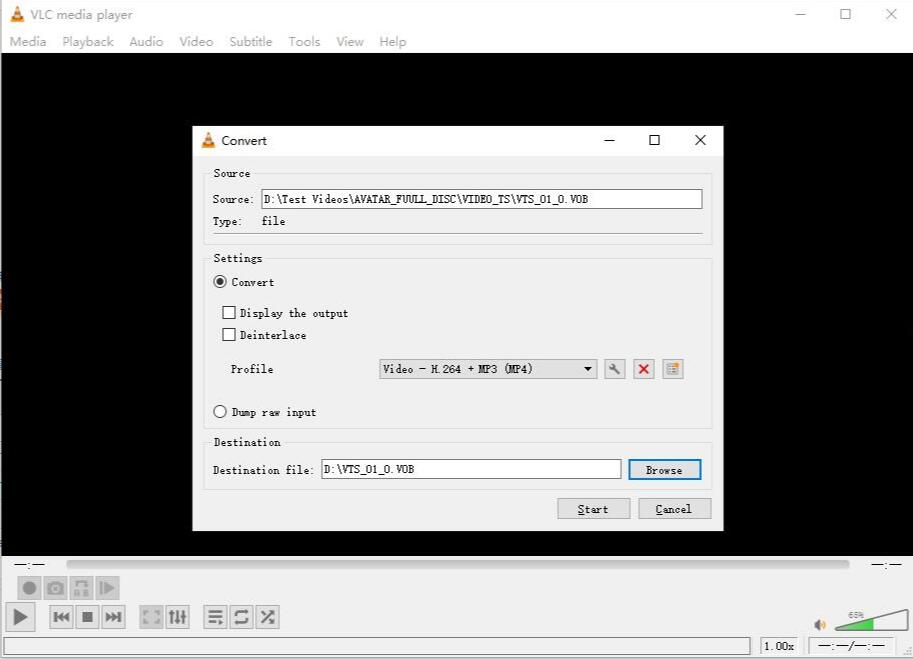Minimize the Convert dialog
The width and height of the screenshot is (913, 659).
tap(610, 140)
